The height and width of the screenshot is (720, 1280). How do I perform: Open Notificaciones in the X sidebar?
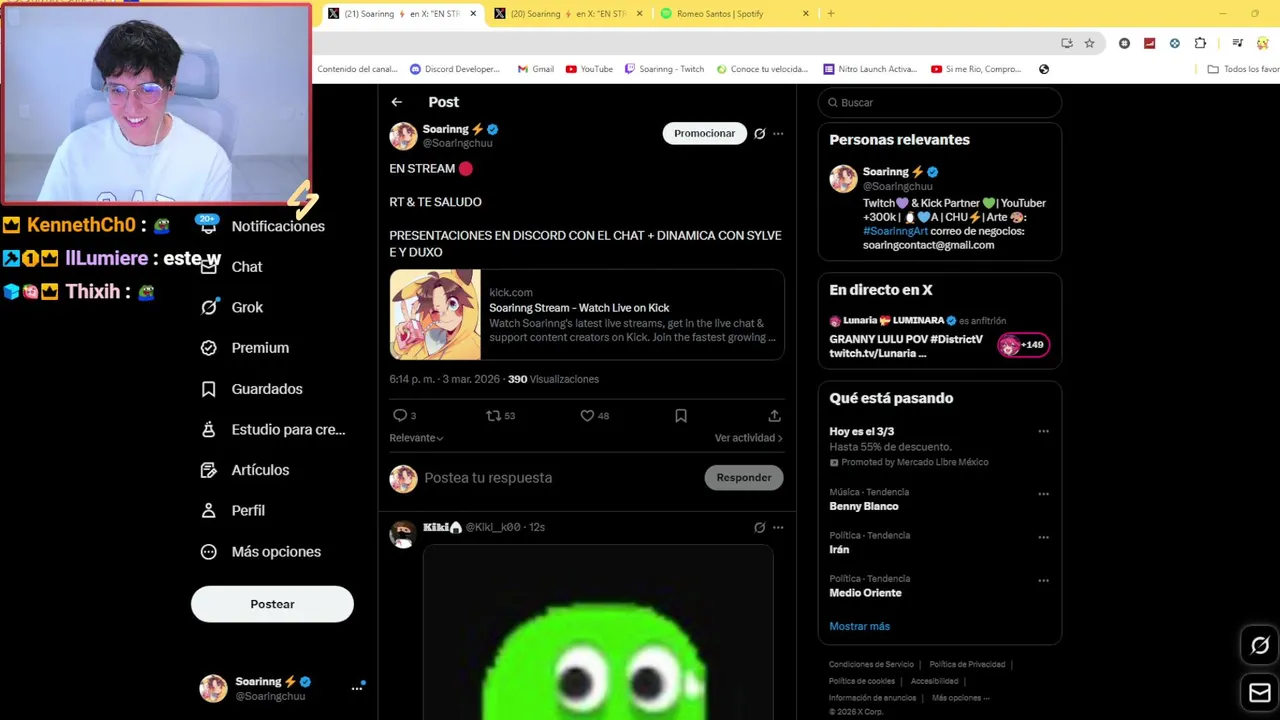(x=278, y=226)
